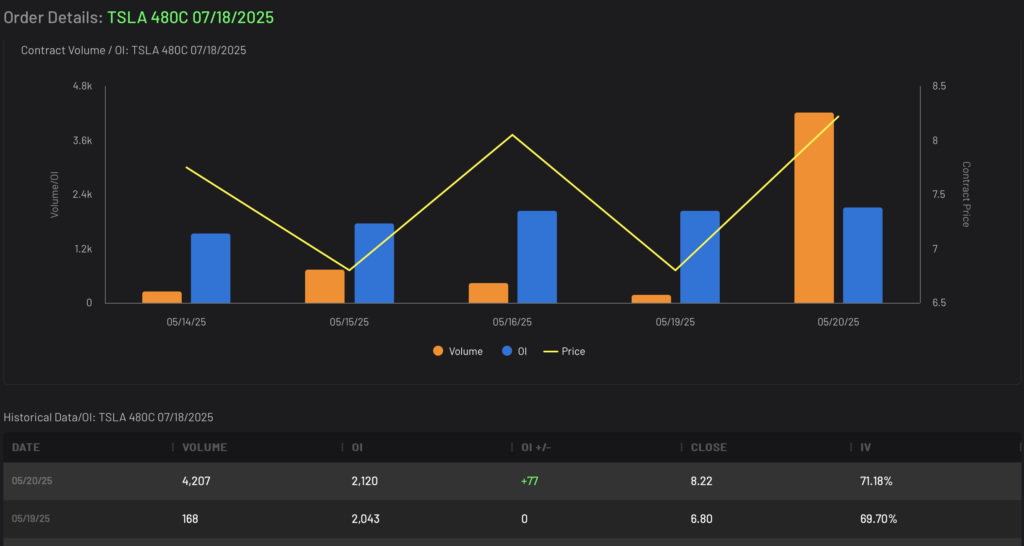Click the close price 6.80
This screenshot has width=1024, height=546.
[x=701, y=519]
